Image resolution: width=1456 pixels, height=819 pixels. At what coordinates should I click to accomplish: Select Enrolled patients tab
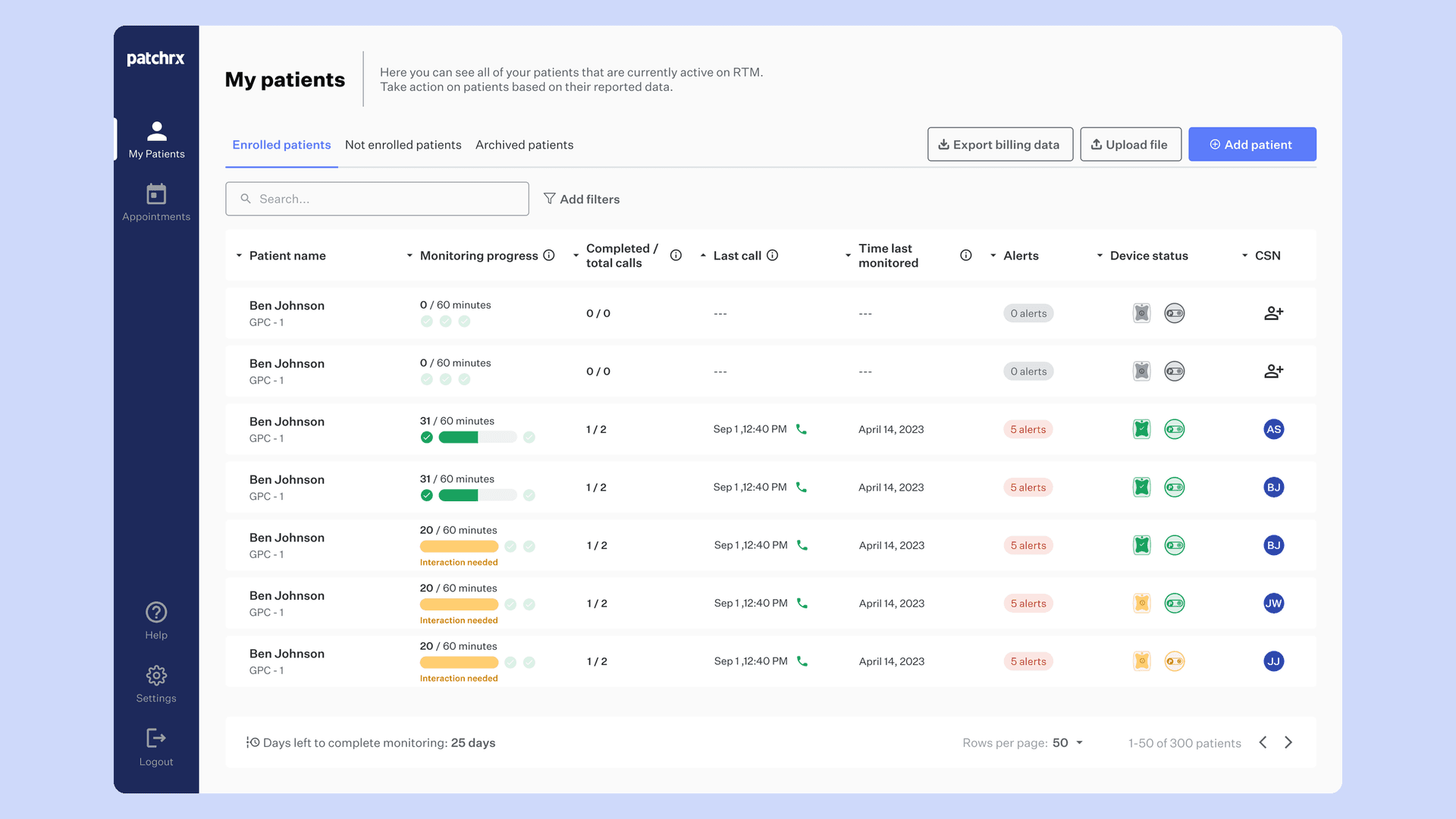click(281, 145)
